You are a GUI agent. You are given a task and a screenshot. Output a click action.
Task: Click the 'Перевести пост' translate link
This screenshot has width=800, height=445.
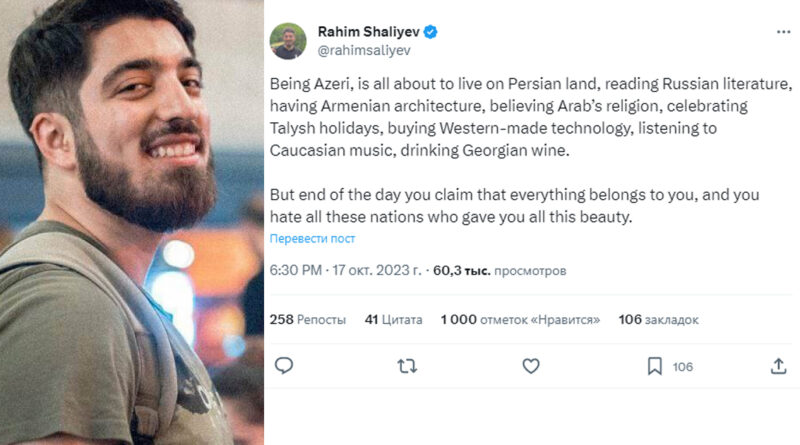click(312, 239)
